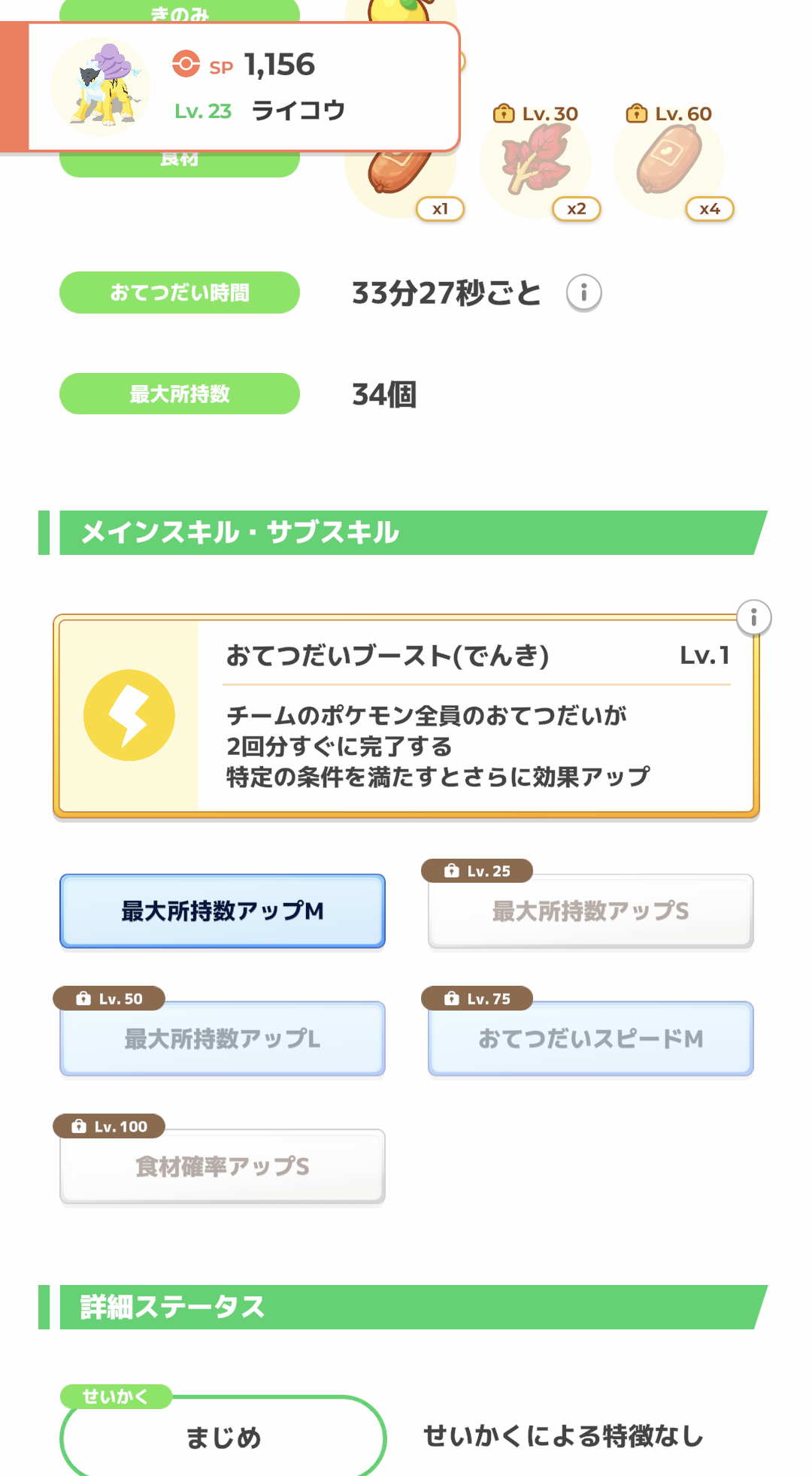812x1476 pixels.
Task: Tap the おてつだい時間 green label
Action: tap(180, 292)
